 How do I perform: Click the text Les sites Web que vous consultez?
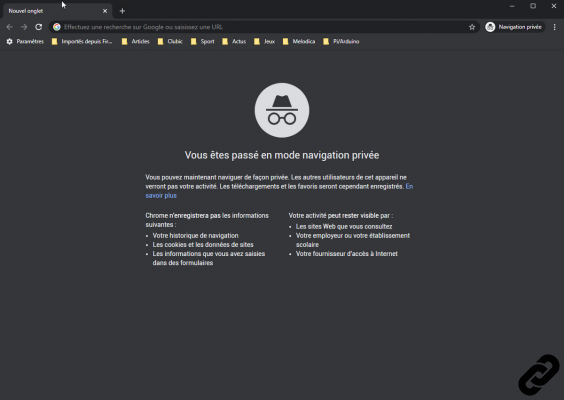(344, 227)
